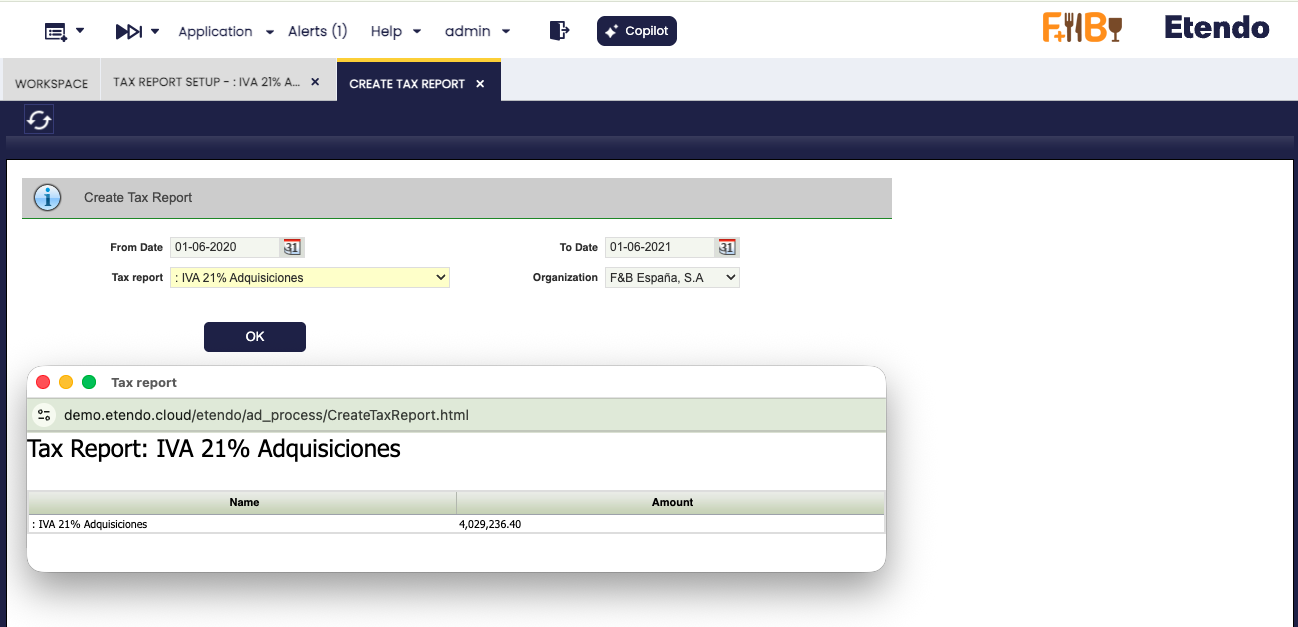Click the F&B logo
Image resolution: width=1298 pixels, height=627 pixels.
(1082, 28)
